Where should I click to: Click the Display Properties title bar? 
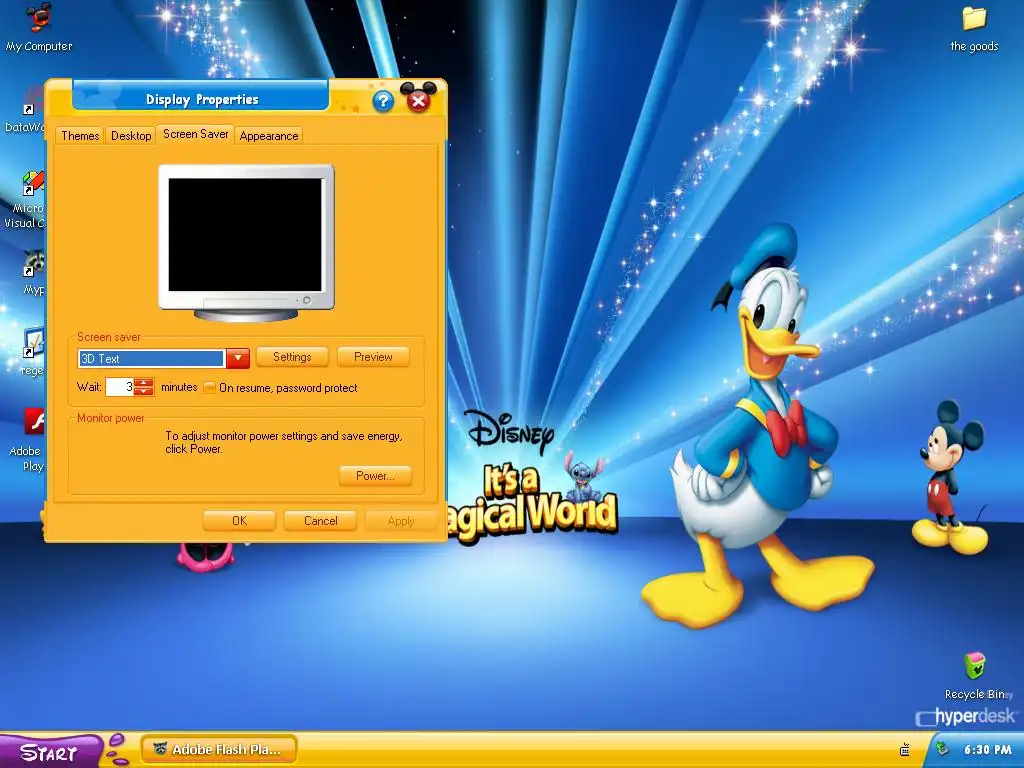(202, 99)
